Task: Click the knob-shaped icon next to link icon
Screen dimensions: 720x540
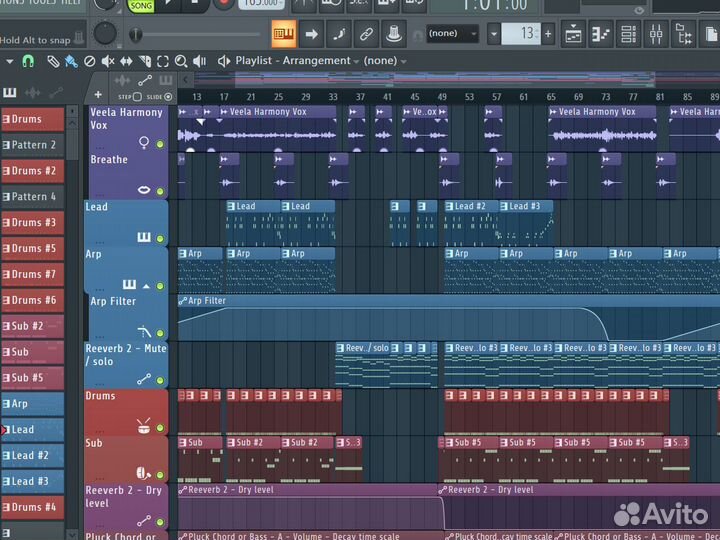Action: (x=394, y=34)
